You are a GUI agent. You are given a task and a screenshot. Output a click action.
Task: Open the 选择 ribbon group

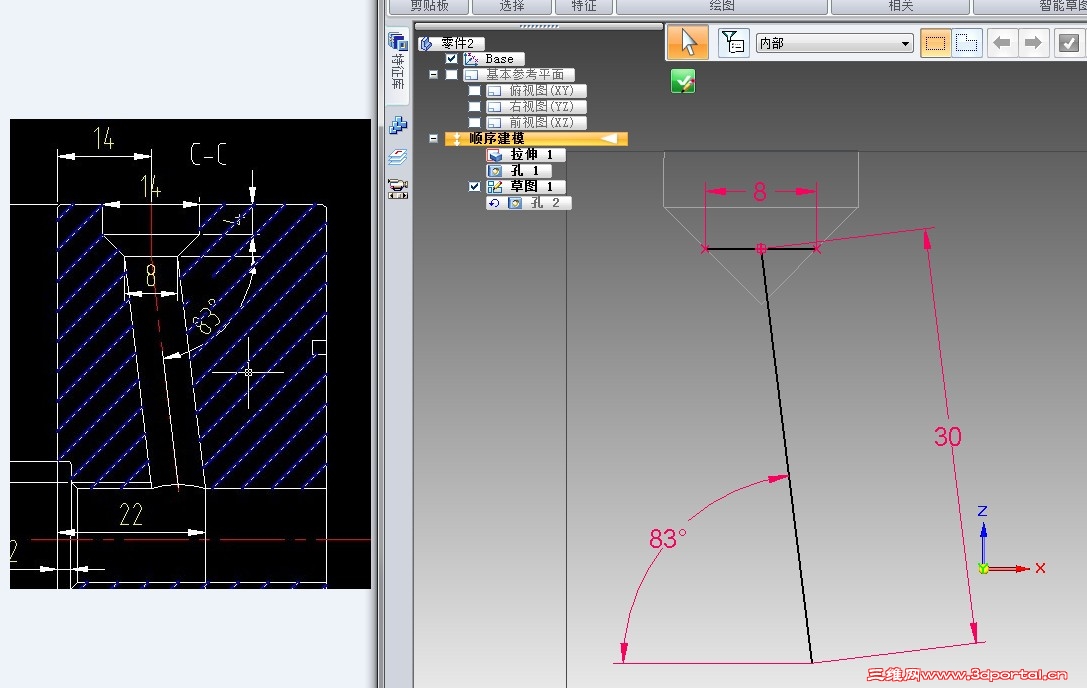512,6
